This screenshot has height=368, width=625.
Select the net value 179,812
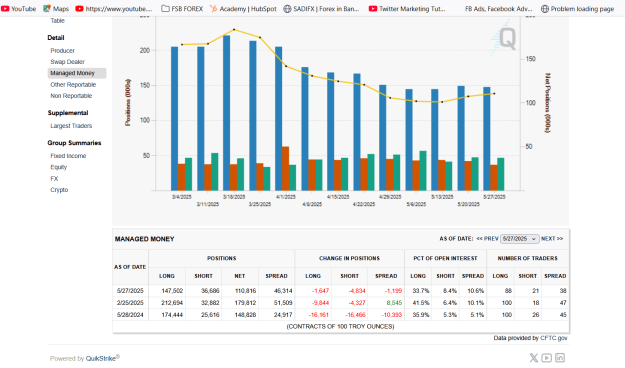click(246, 303)
